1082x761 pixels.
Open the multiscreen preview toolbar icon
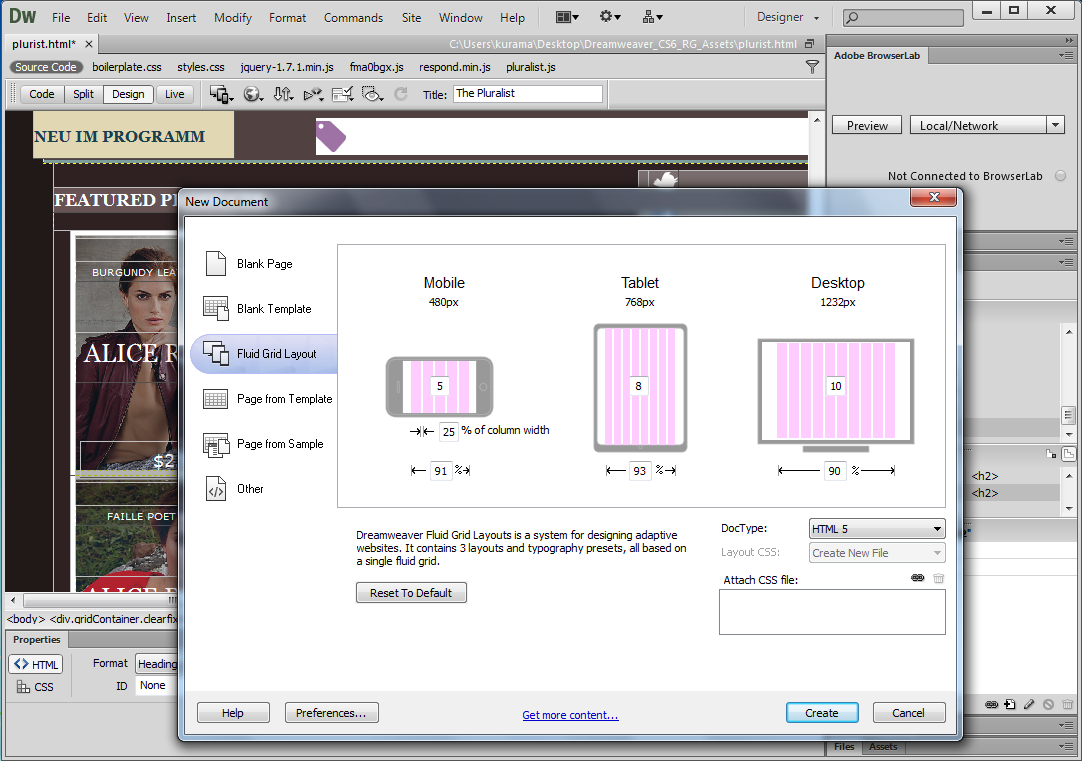point(221,94)
